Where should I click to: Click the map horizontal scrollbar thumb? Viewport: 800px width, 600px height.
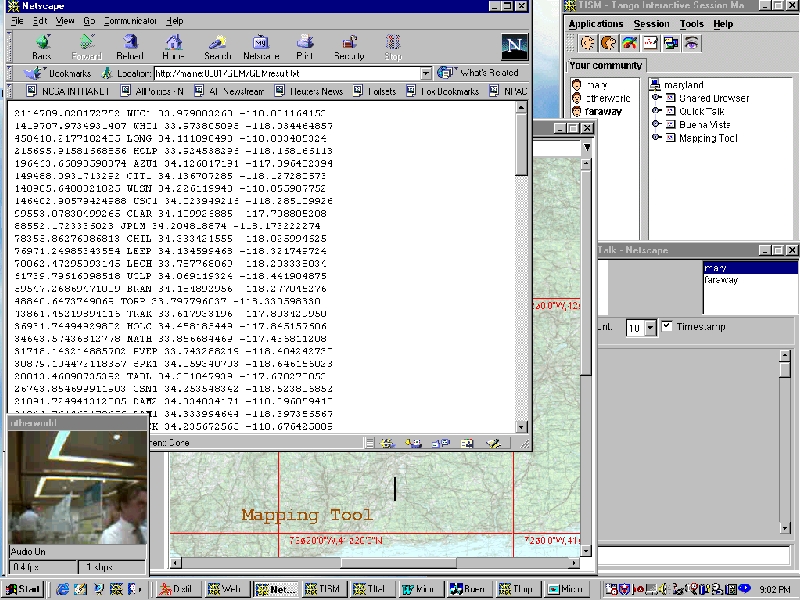point(398,563)
